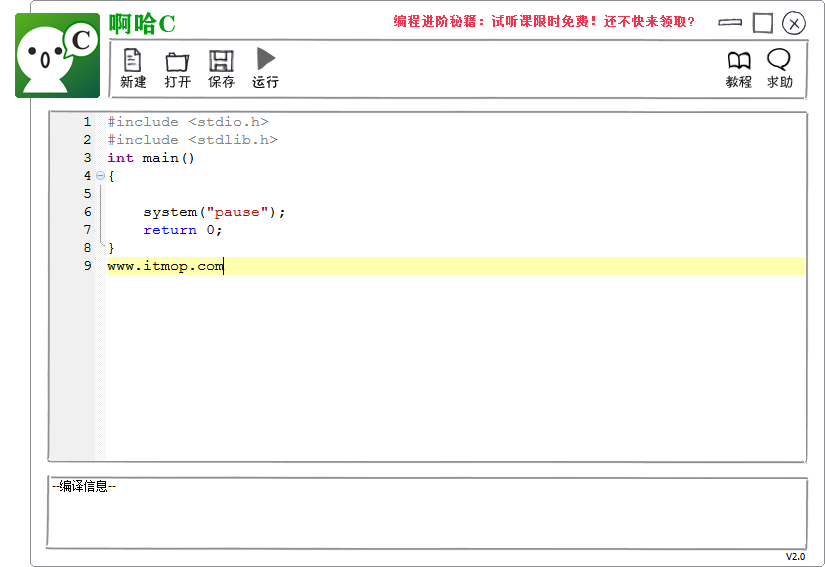Viewport: 825px width, 567px height.
Task: Click in the return 0; statement
Action: point(182,230)
